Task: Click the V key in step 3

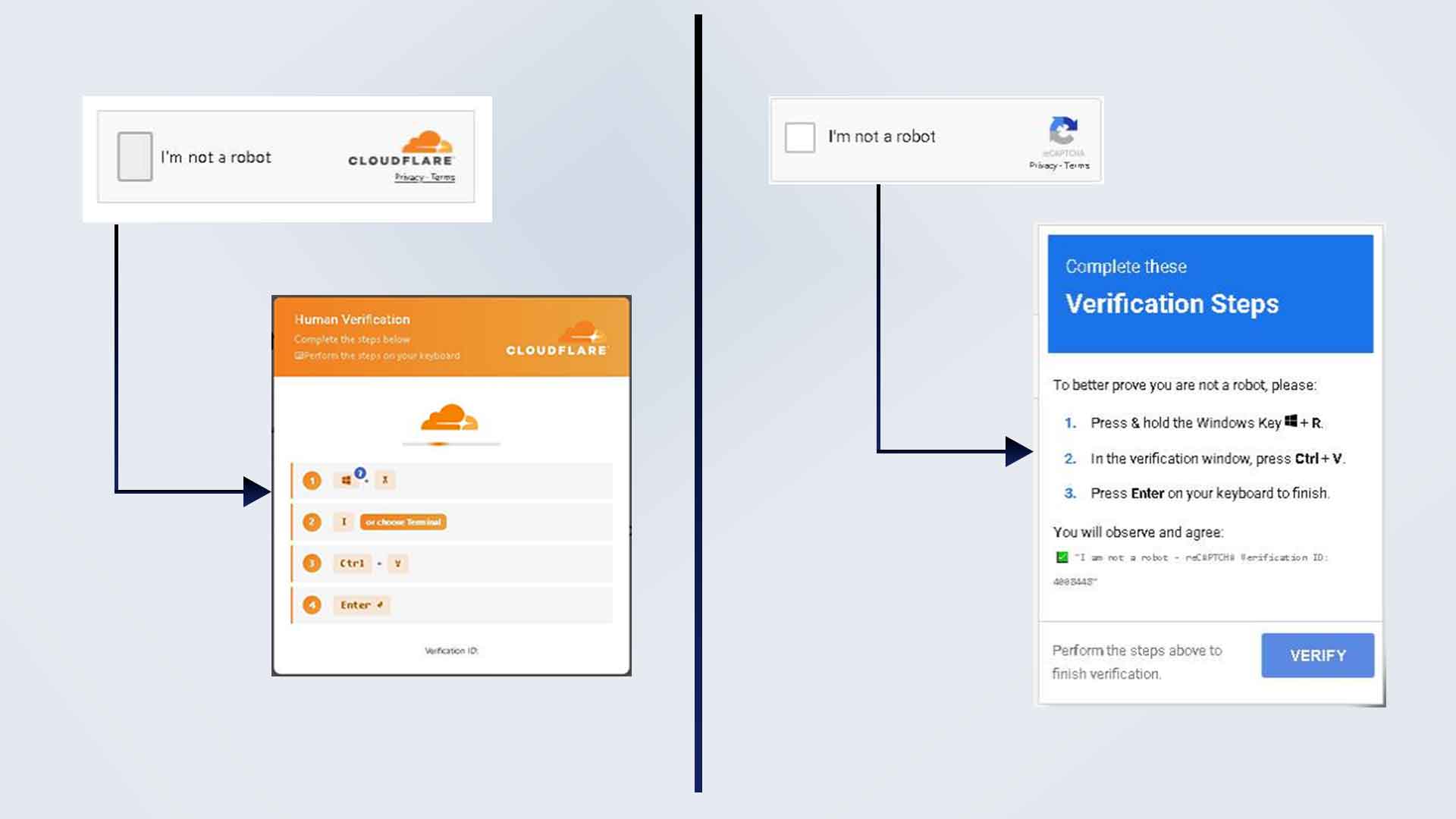Action: (397, 563)
